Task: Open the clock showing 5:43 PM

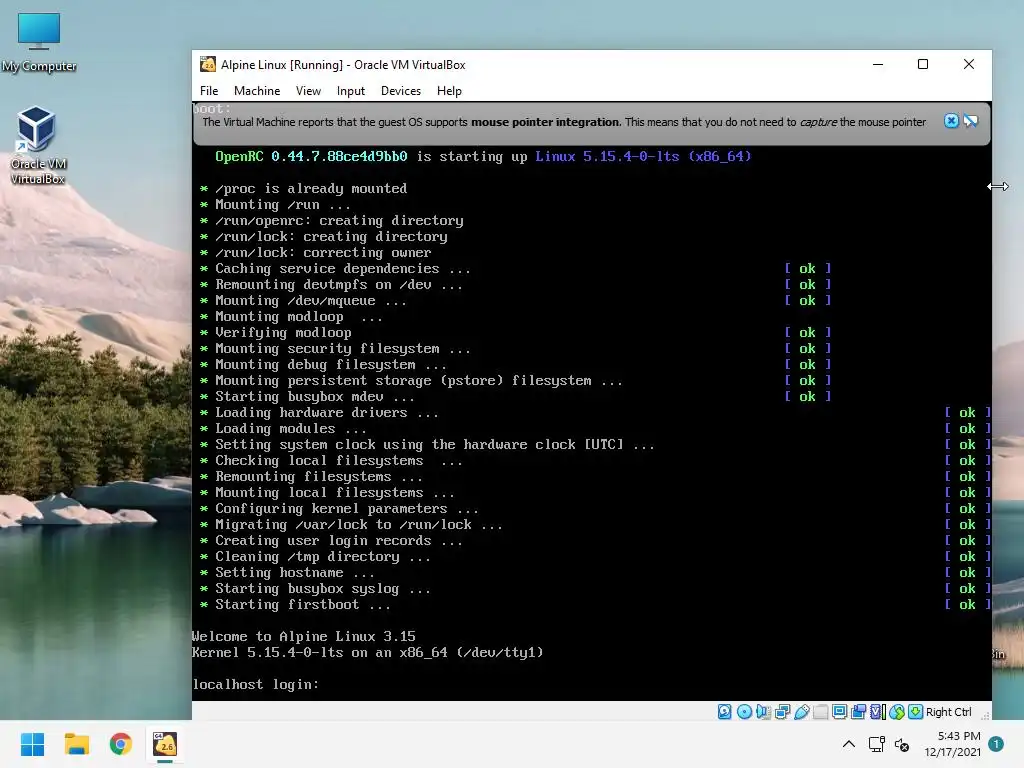Action: pyautogui.click(x=952, y=744)
